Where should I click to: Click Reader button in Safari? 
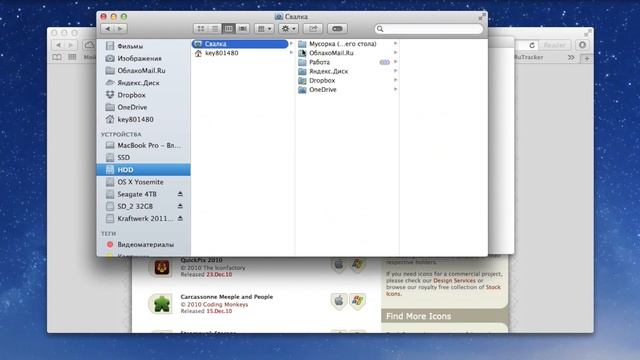[x=554, y=45]
